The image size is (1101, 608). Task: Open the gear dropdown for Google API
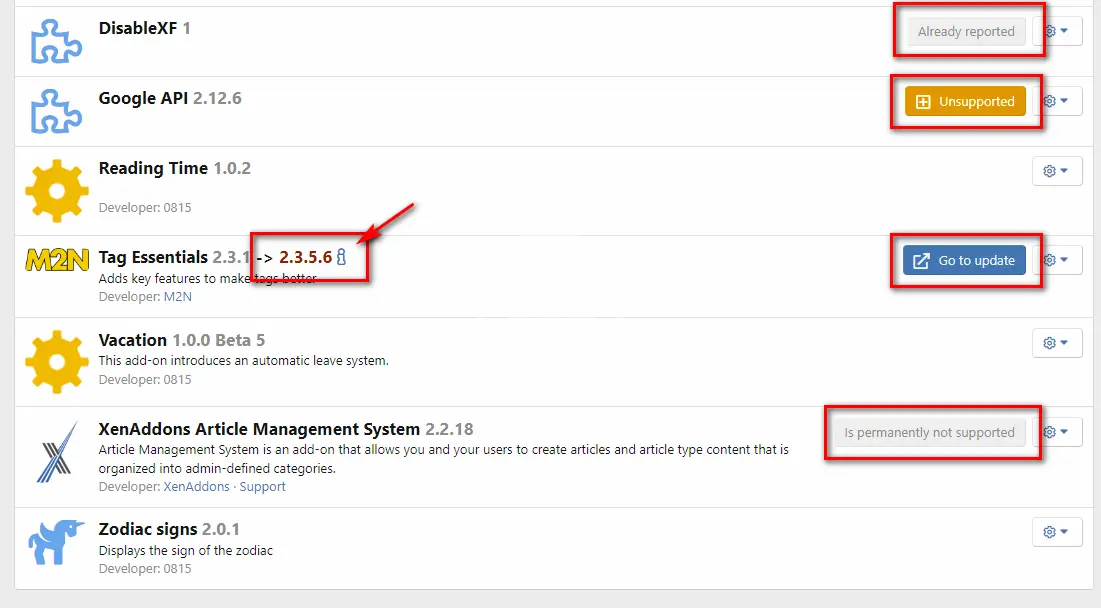tap(1057, 101)
